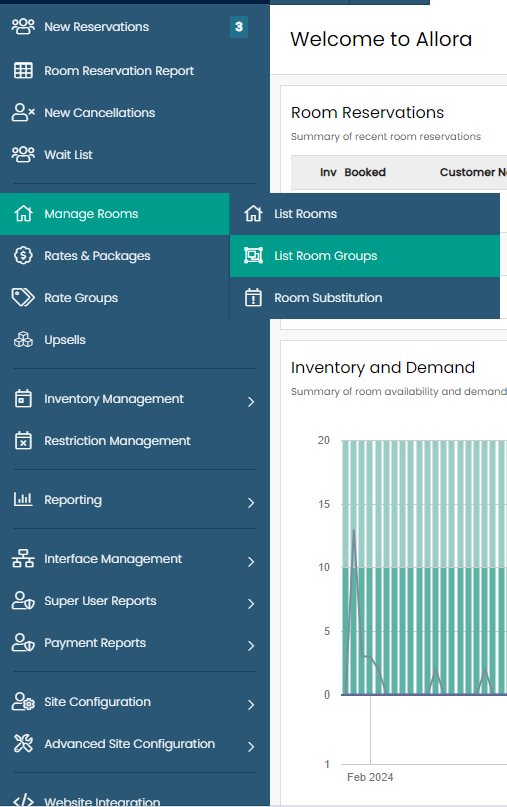Click the Reporting bar chart icon
Image resolution: width=507 pixels, height=807 pixels.
(23, 499)
